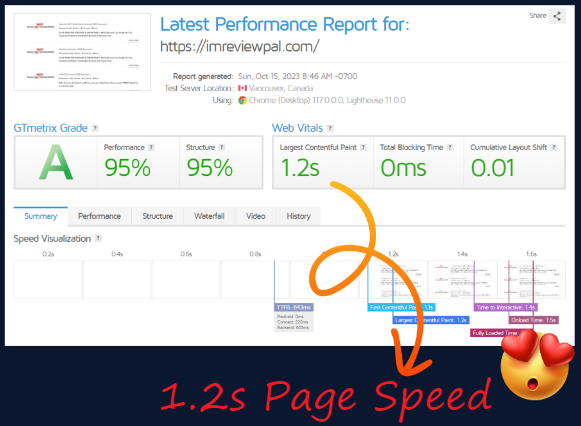Open the History tab
Viewport: 581px width, 426px height.
pos(298,216)
